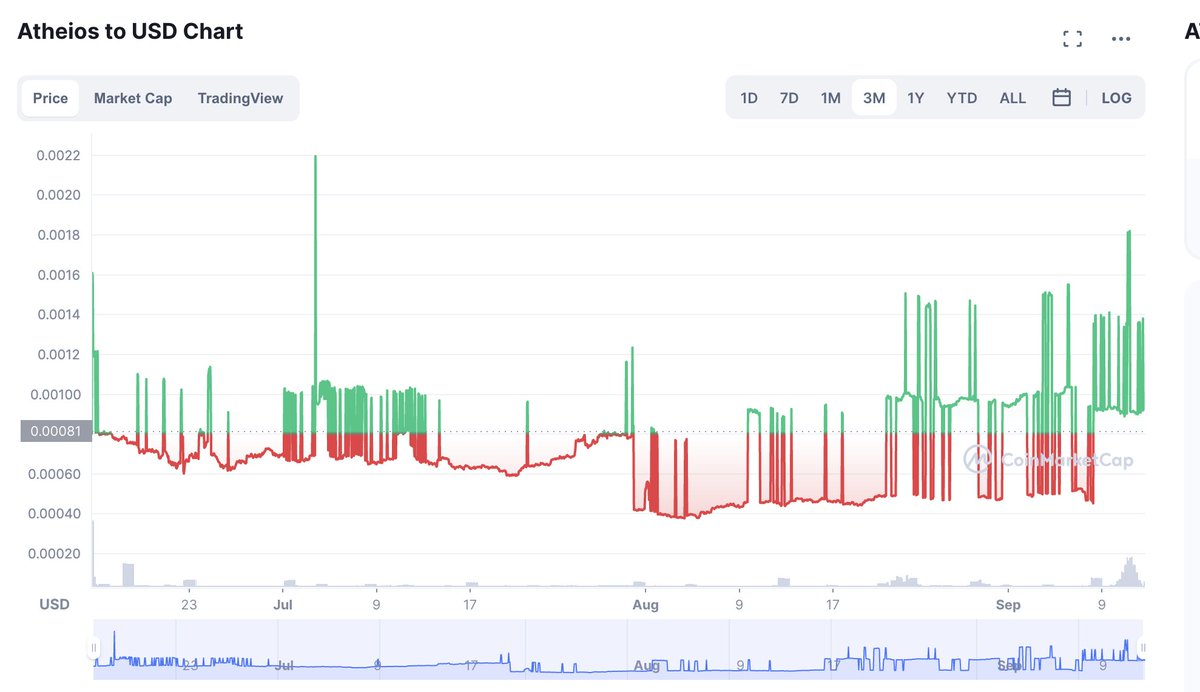The width and height of the screenshot is (1200, 692).
Task: Select the 1M time range
Action: pos(831,98)
